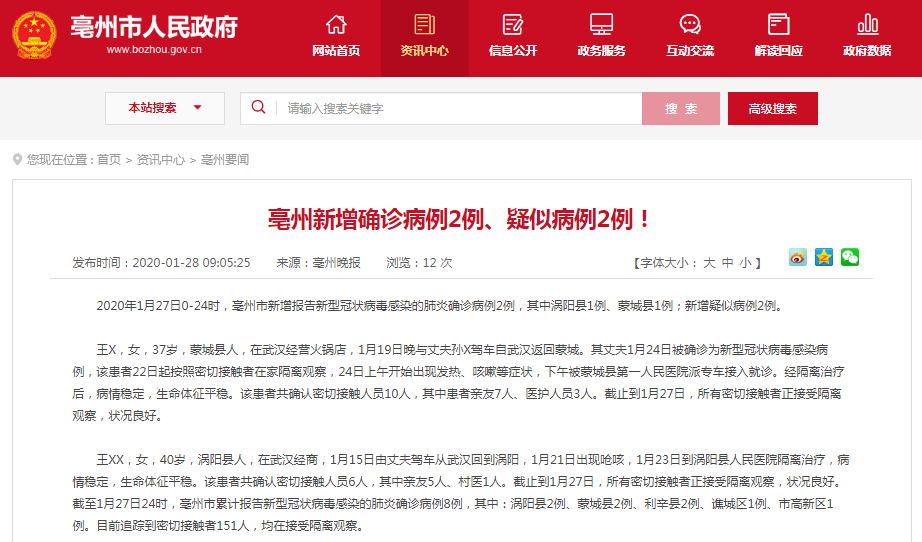The image size is (922, 542).
Task: Click the national emblem site logo
Action: (35, 38)
